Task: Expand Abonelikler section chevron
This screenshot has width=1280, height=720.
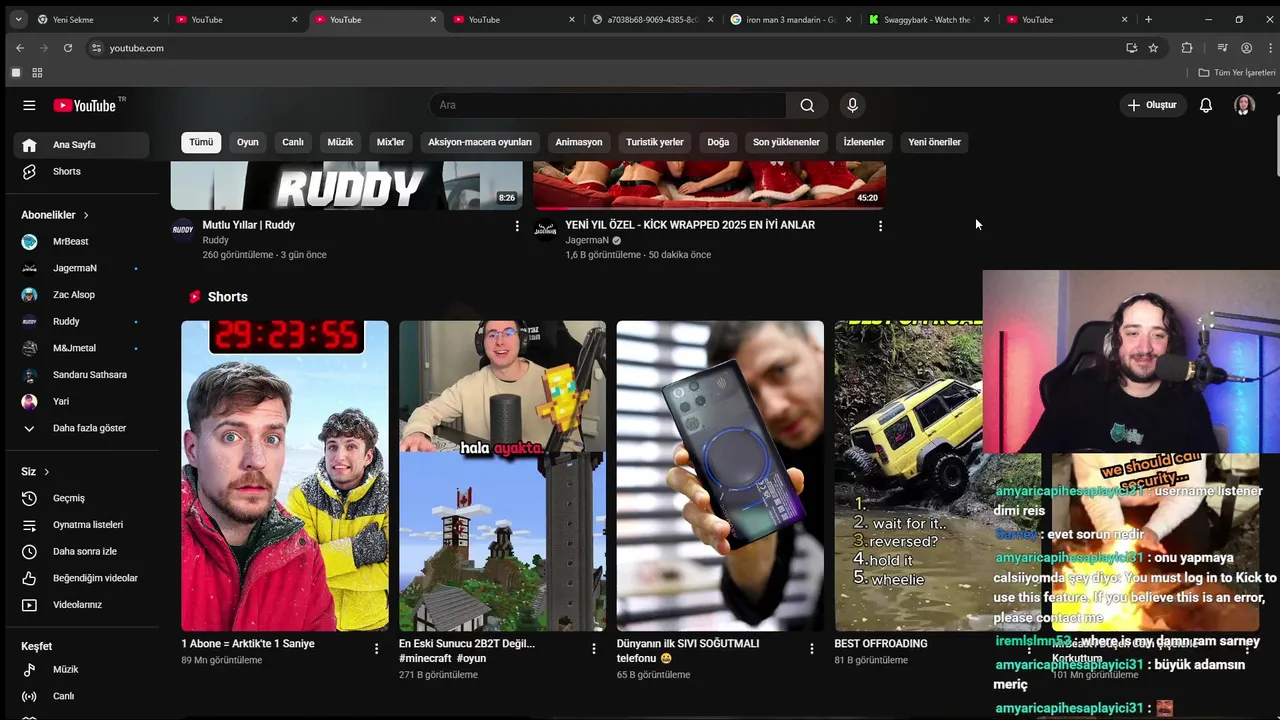Action: click(86, 215)
